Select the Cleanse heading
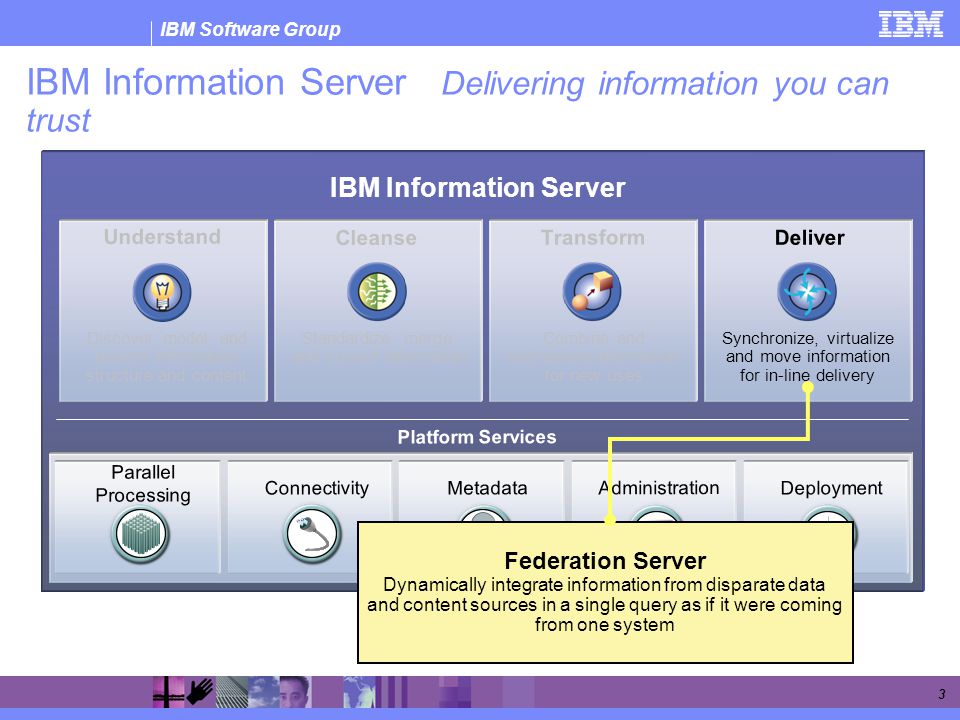The height and width of the screenshot is (720, 960). (x=376, y=238)
